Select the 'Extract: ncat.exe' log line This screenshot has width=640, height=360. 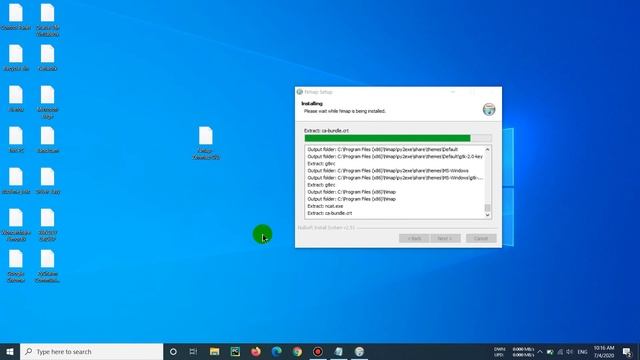pyautogui.click(x=325, y=206)
